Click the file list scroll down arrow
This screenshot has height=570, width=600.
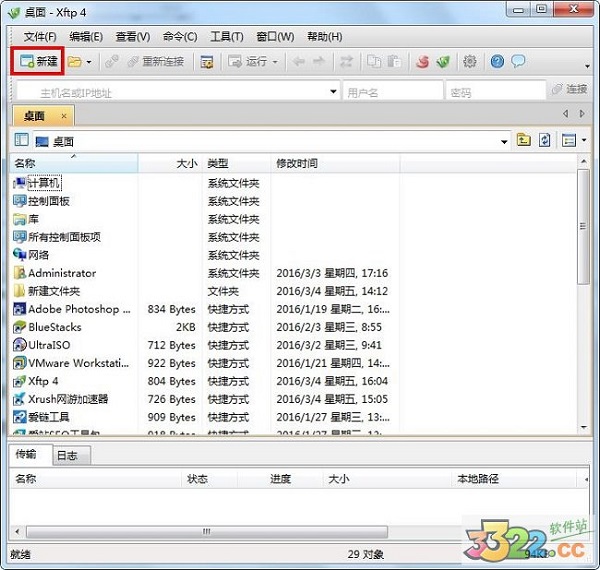[584, 427]
